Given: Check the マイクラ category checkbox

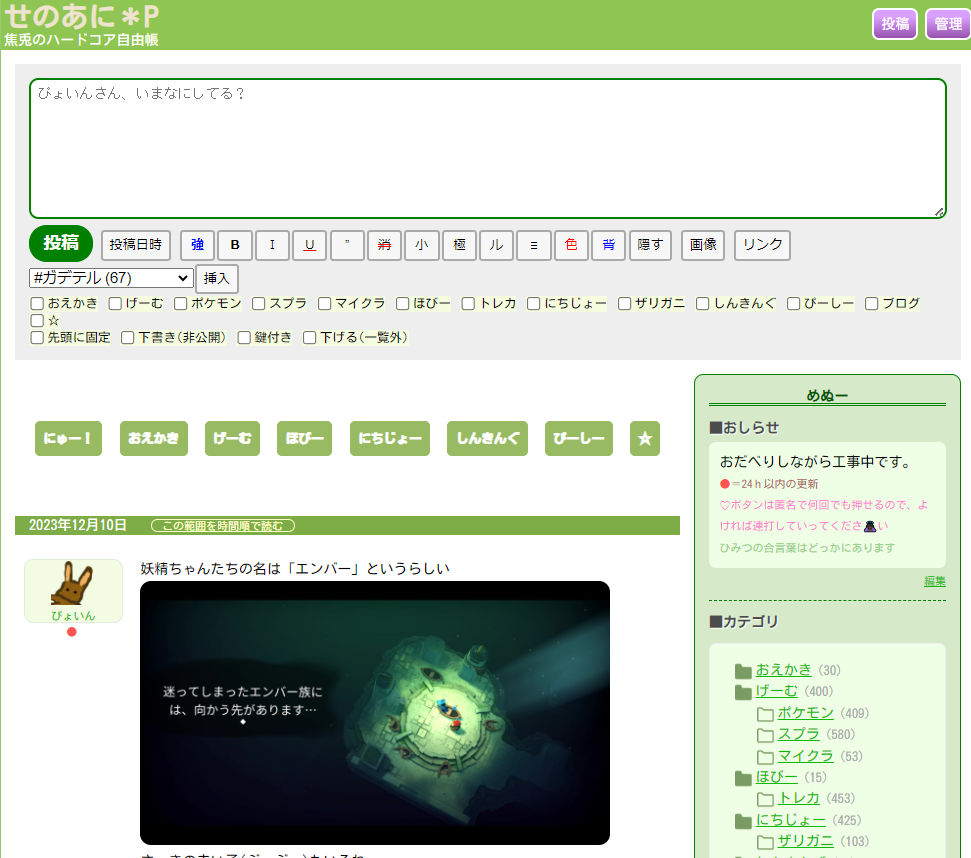Looking at the screenshot, I should 324,303.
